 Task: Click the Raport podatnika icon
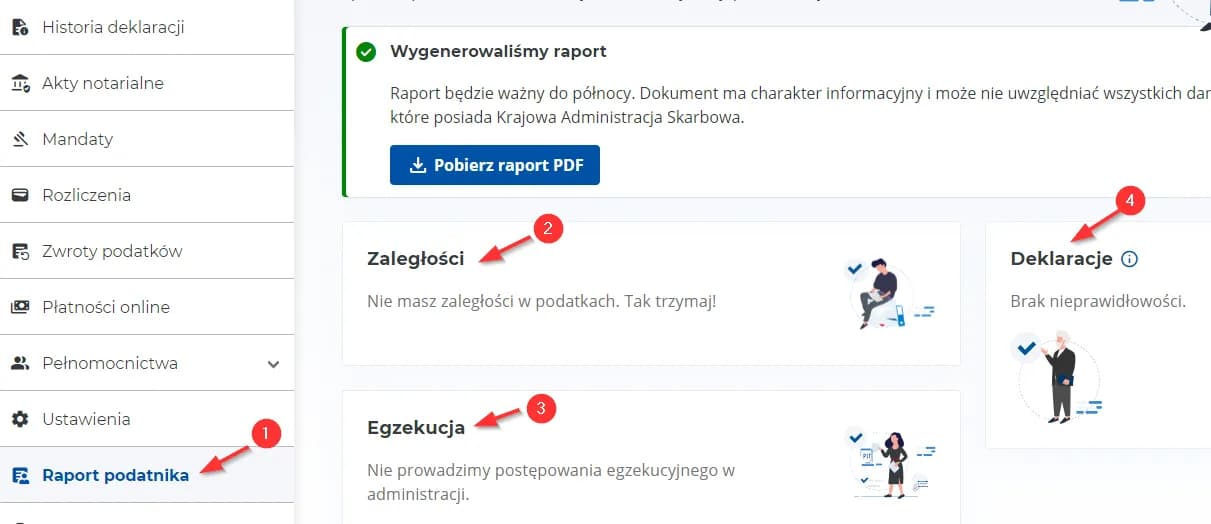click(x=20, y=476)
